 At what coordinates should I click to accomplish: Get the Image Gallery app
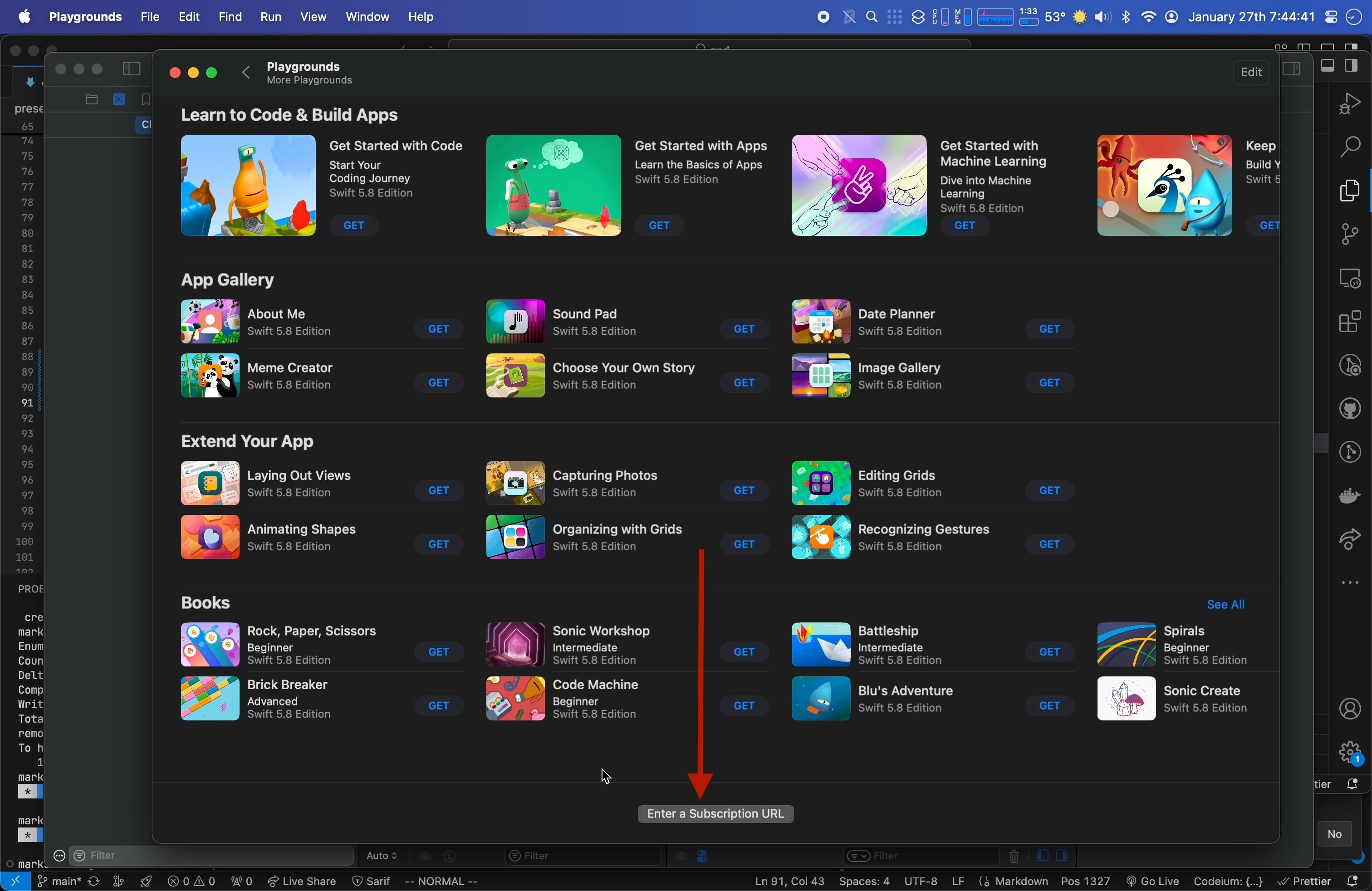pos(1050,383)
